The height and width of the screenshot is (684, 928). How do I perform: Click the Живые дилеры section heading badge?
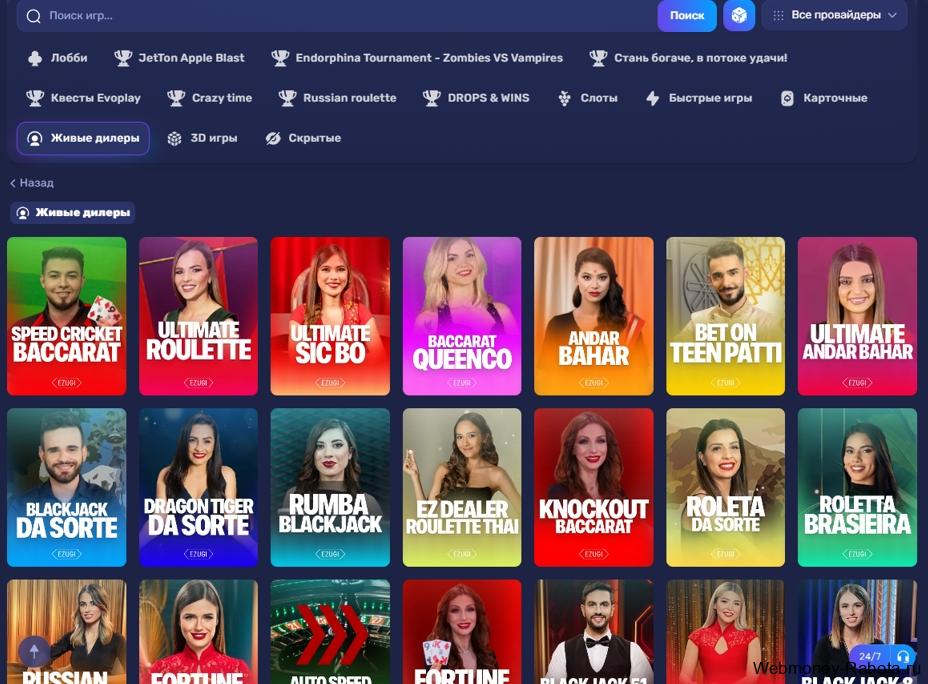73,213
